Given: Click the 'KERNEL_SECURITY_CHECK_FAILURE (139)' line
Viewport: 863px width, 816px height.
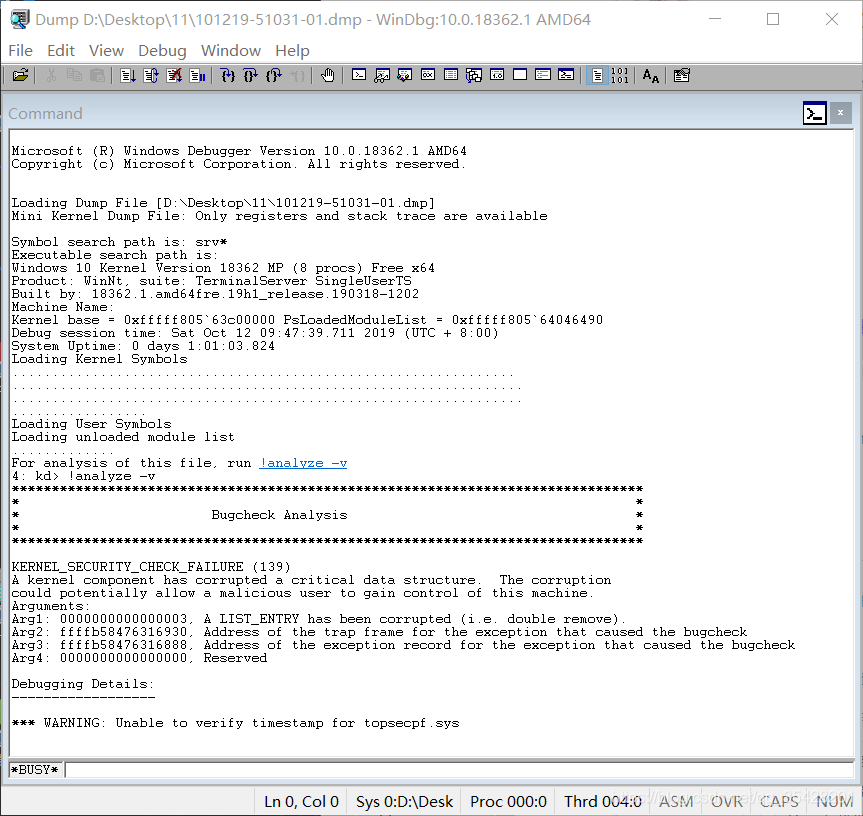Looking at the screenshot, I should 151,567.
